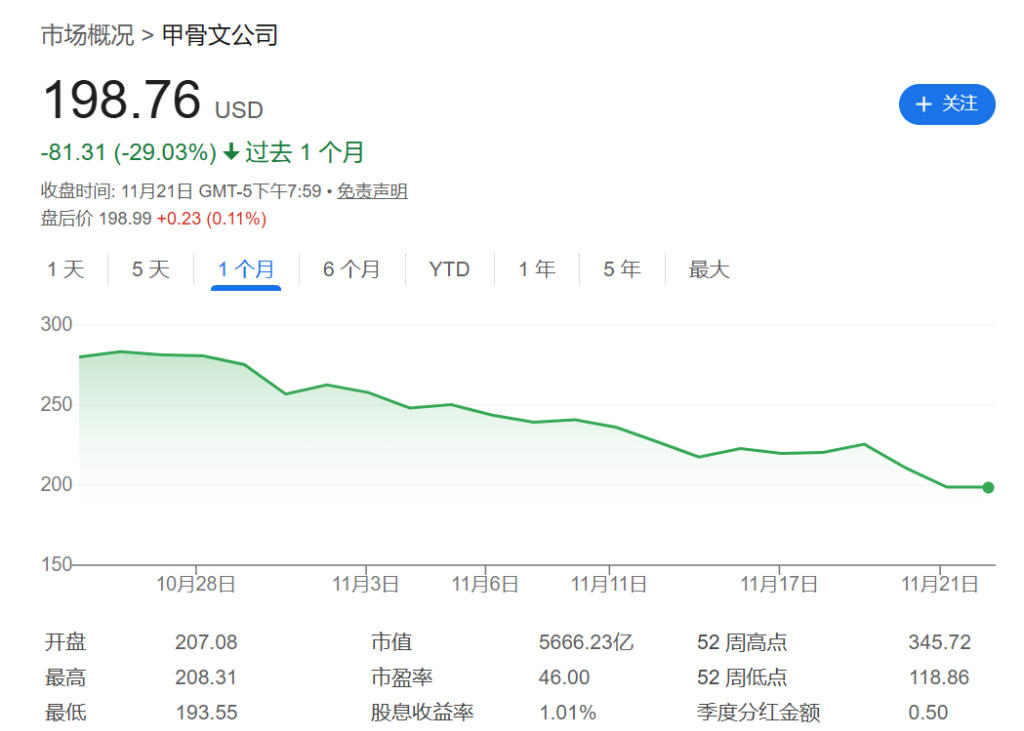Click the 11月6日 axis label
The width and height of the screenshot is (1024, 731).
[485, 583]
